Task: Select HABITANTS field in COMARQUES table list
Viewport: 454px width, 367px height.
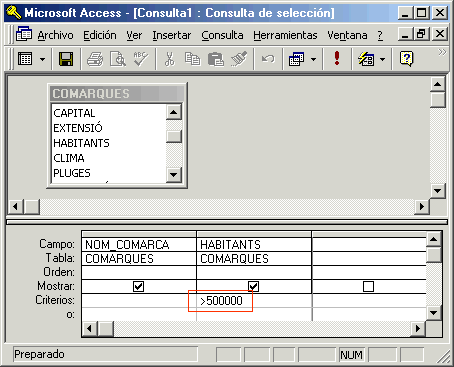Action: 81,143
